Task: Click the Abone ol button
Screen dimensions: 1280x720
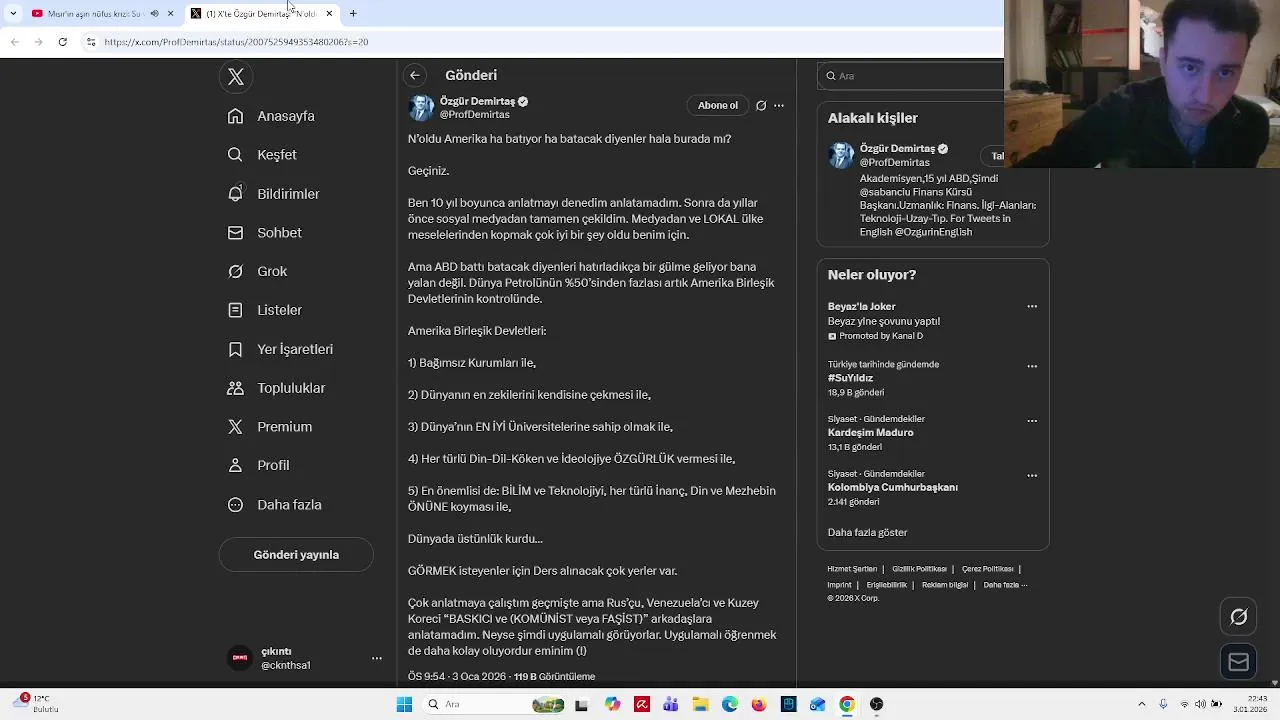Action: pos(717,105)
